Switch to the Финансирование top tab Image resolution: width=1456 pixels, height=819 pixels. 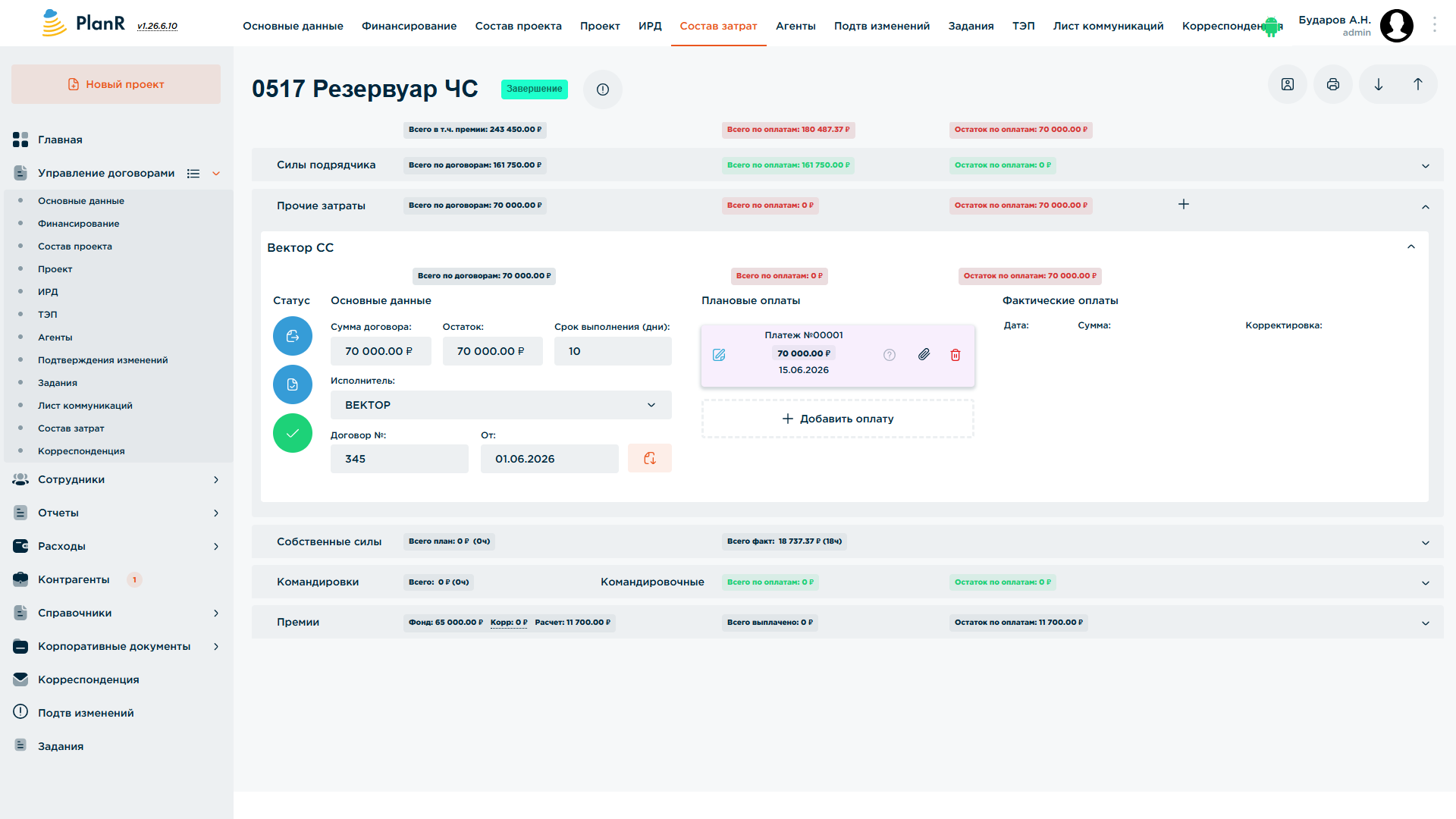409,26
